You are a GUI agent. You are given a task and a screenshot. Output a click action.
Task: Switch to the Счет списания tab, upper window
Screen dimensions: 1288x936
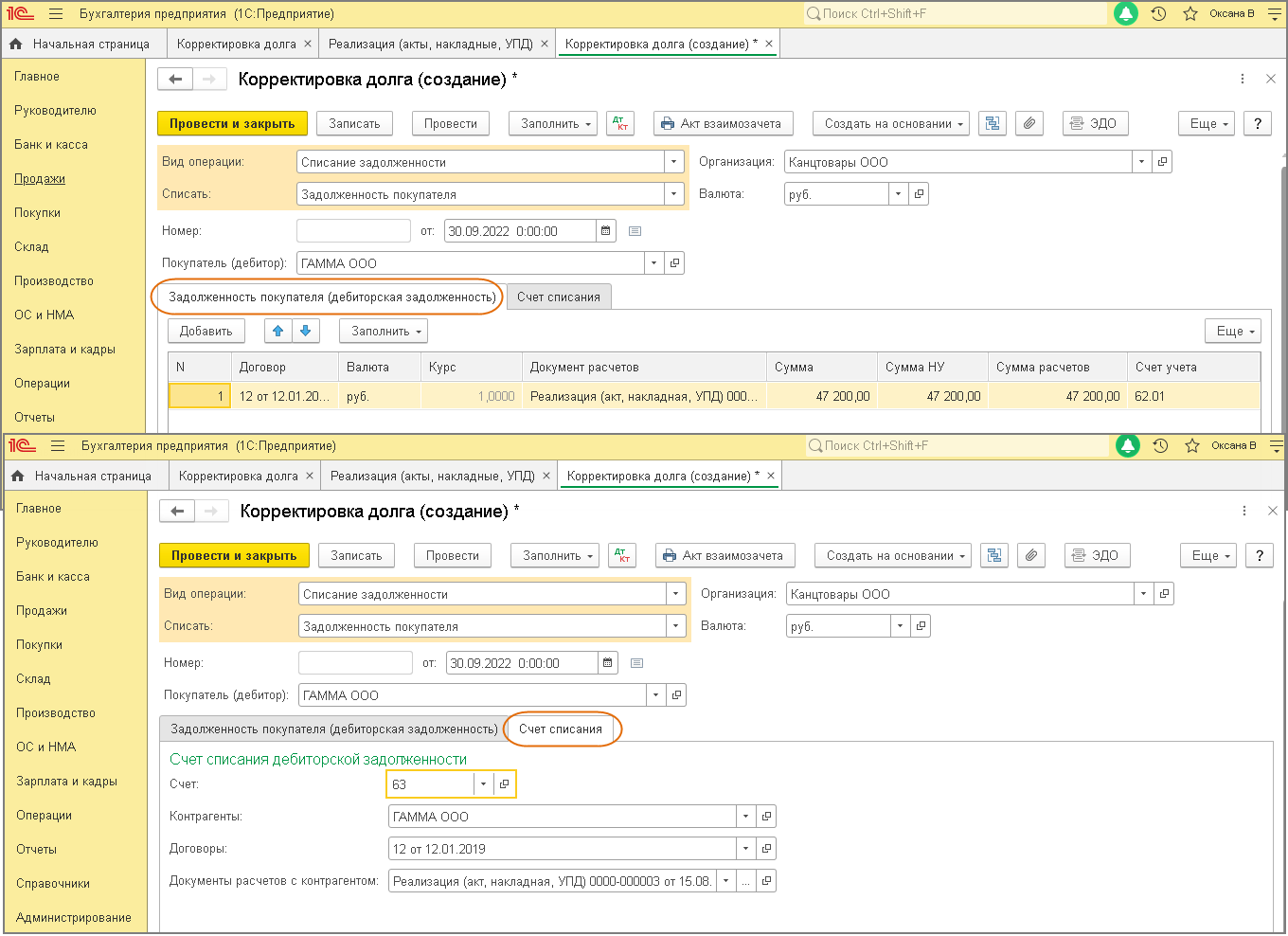(559, 297)
